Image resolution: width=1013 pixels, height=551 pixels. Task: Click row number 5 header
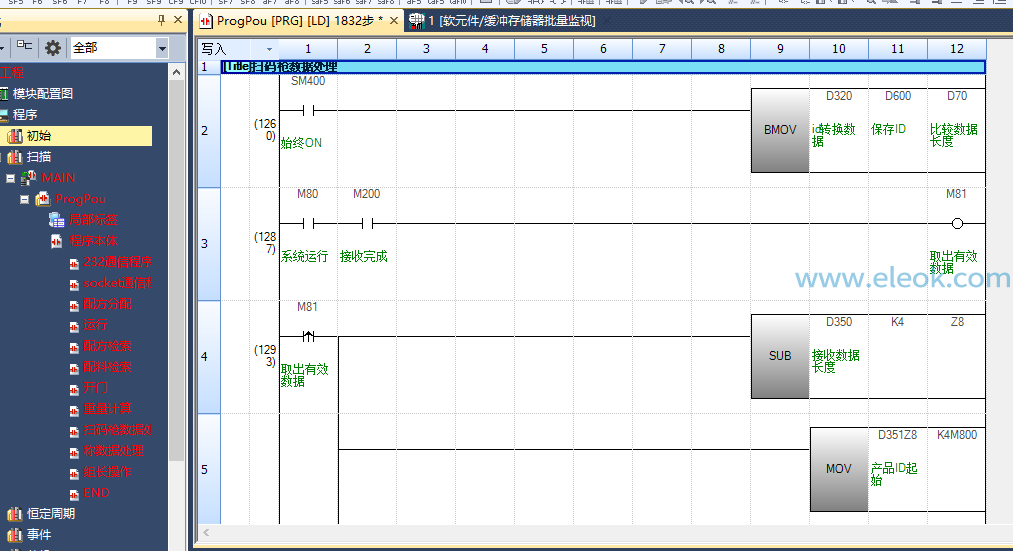209,470
